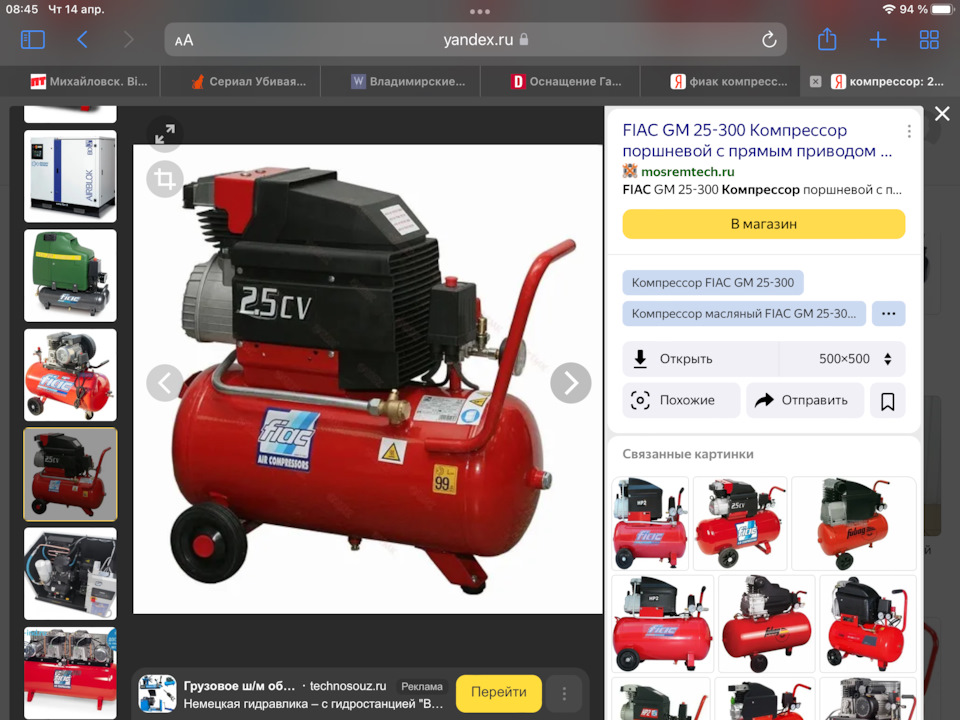Open the Грузовое ш/м об… ad link

pos(239,686)
